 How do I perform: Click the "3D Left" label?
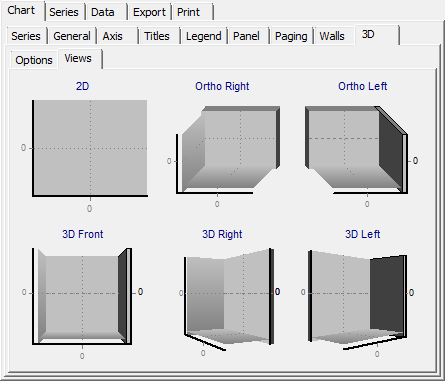coord(363,234)
